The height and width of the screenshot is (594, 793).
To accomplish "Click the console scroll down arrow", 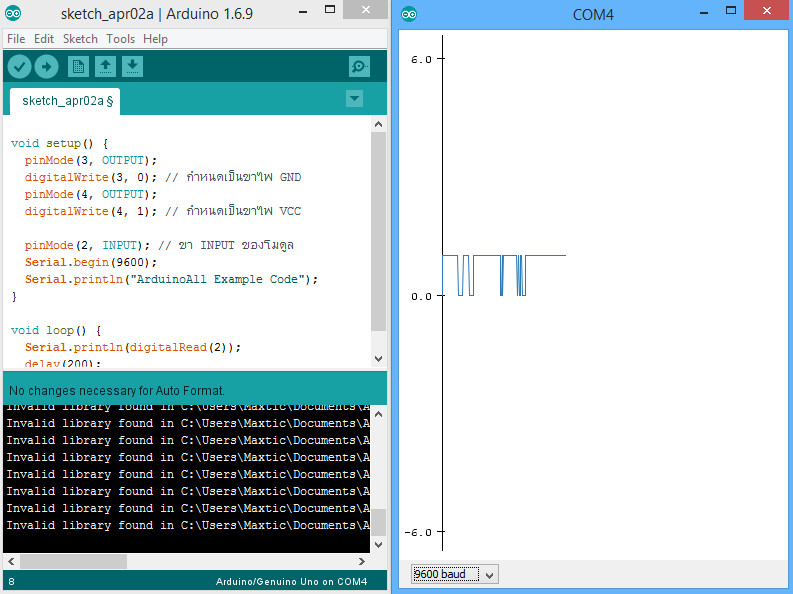I will coord(378,544).
